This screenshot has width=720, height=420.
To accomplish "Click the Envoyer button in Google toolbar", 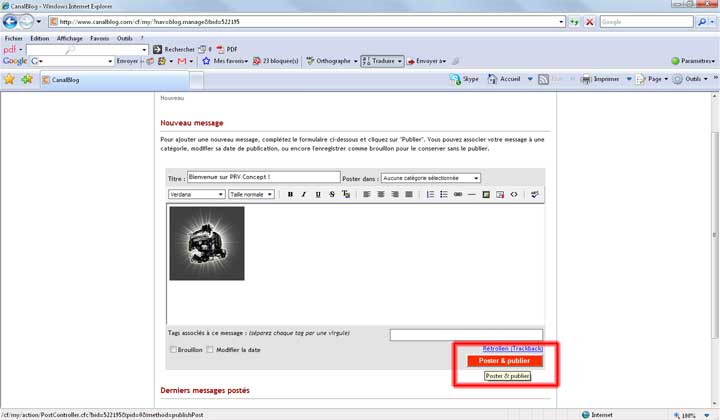I will (127, 61).
